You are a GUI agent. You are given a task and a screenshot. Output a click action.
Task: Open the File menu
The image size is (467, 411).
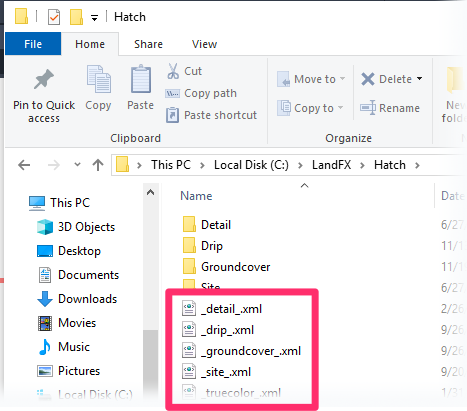pyautogui.click(x=33, y=44)
